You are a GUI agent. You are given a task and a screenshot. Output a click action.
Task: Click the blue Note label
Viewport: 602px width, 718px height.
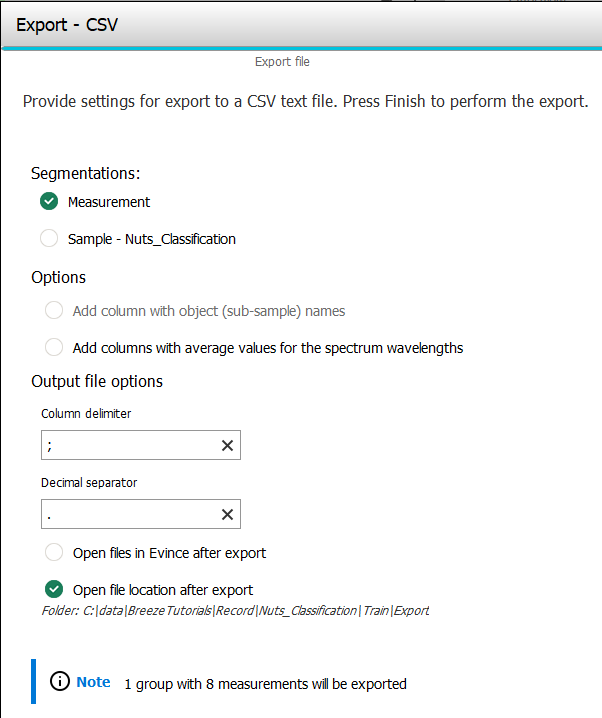click(x=93, y=682)
